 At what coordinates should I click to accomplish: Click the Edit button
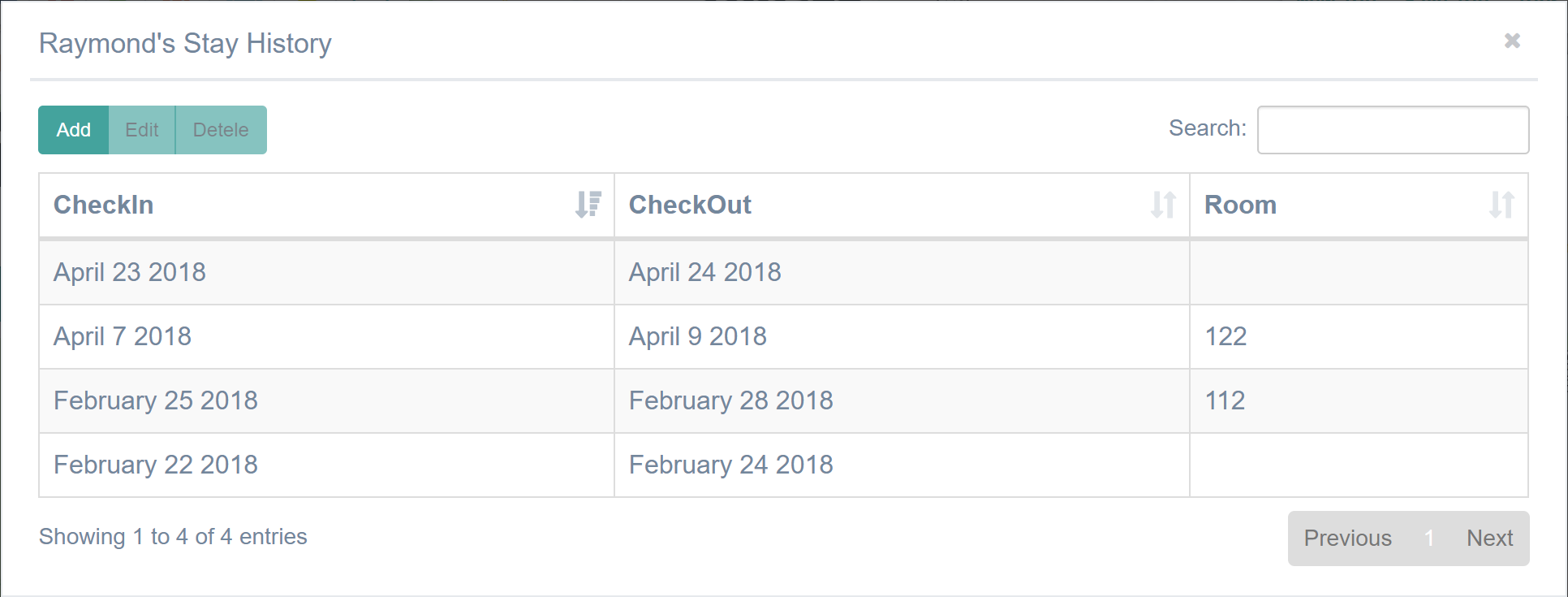click(x=142, y=130)
